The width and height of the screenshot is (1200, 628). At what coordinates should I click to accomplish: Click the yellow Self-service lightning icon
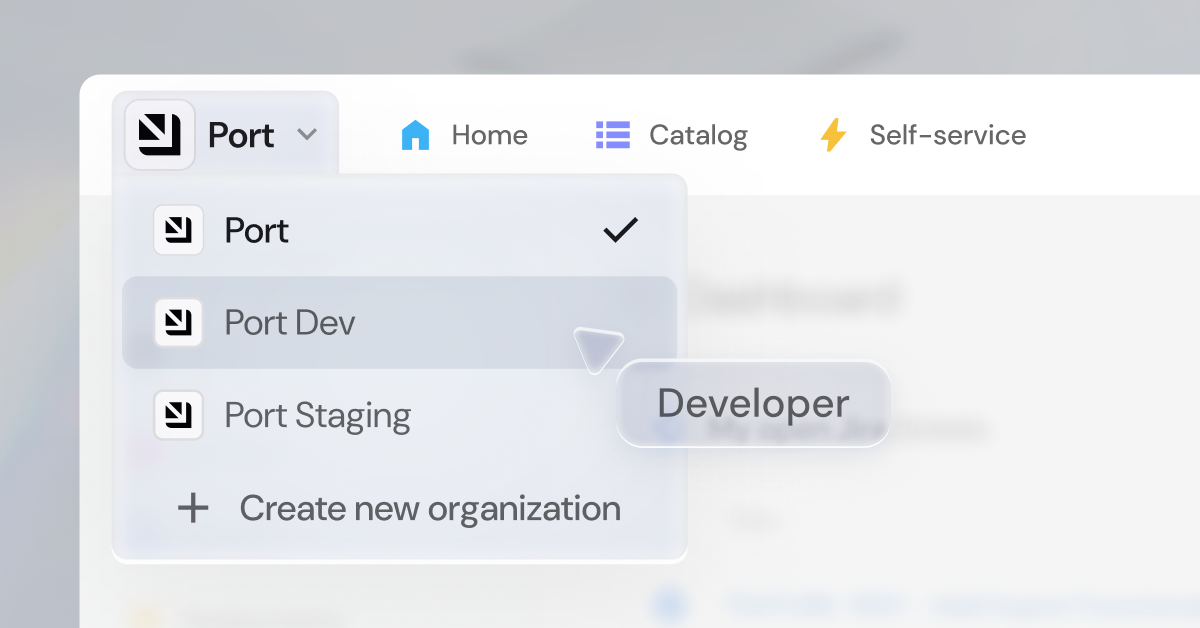coord(833,134)
